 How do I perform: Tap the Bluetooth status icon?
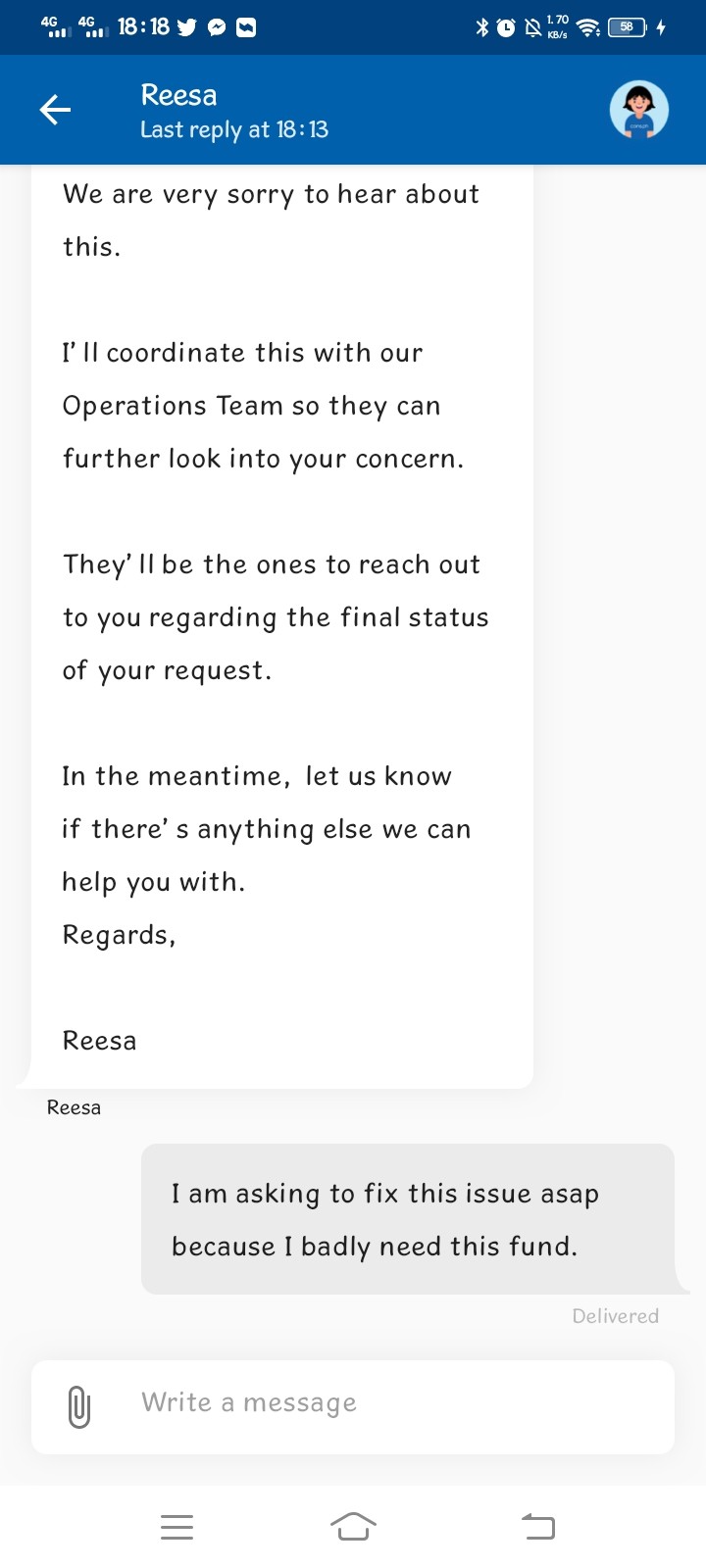(x=481, y=27)
